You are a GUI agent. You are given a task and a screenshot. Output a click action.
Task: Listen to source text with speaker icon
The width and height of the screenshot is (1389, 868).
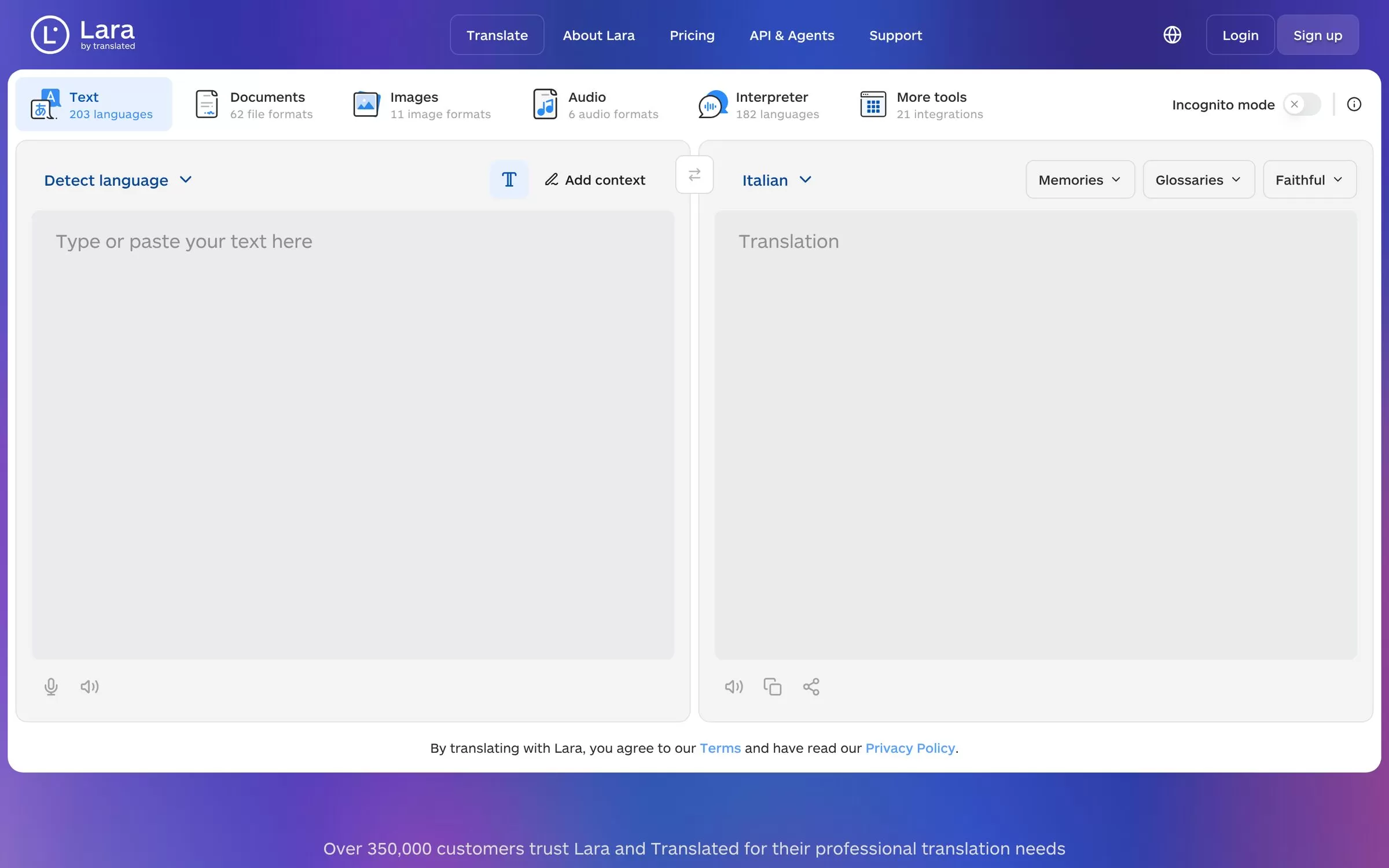(90, 686)
